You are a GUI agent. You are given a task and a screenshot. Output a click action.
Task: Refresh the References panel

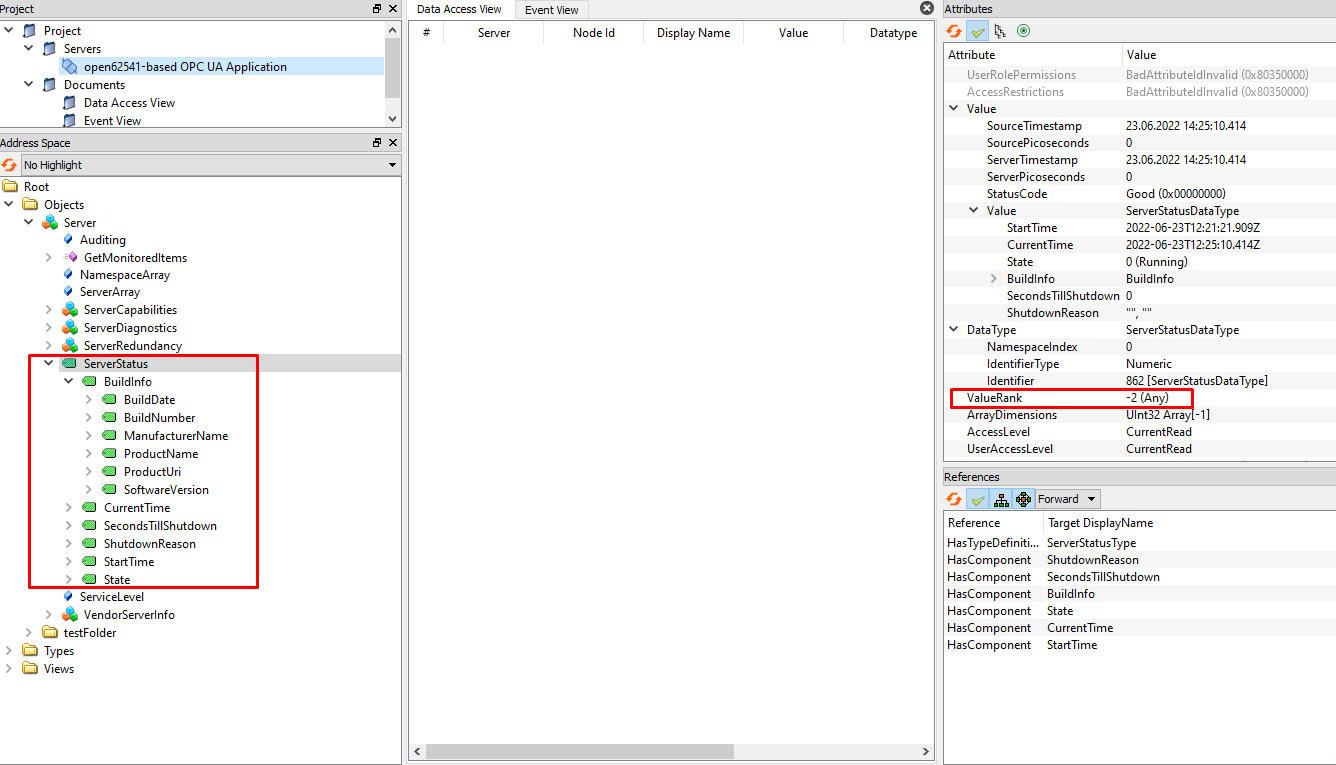coord(953,498)
